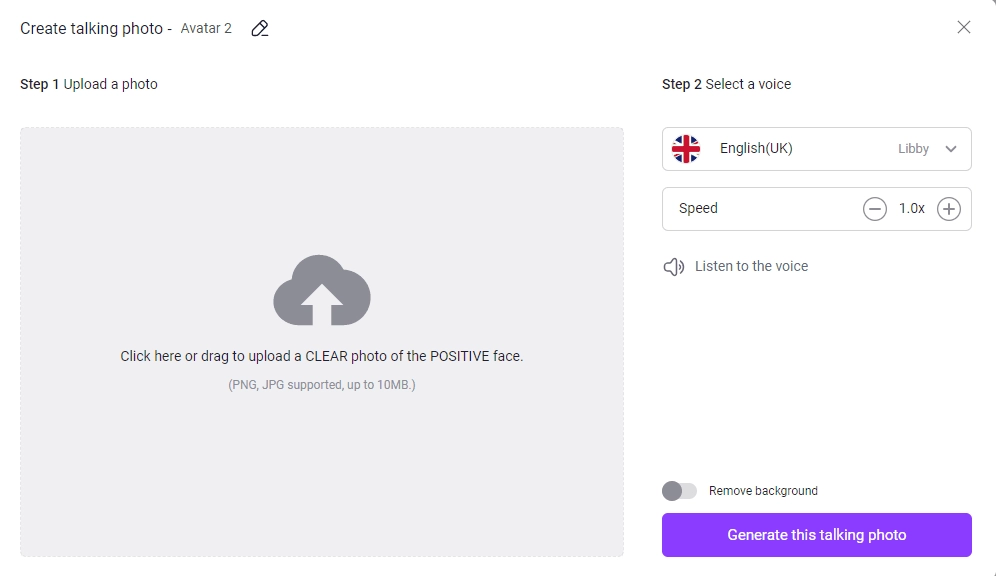Click the Avatar 2 name text

click(x=206, y=28)
